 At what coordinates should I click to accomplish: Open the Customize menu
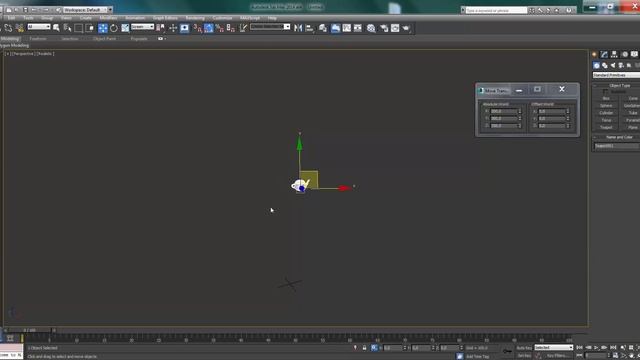222,18
